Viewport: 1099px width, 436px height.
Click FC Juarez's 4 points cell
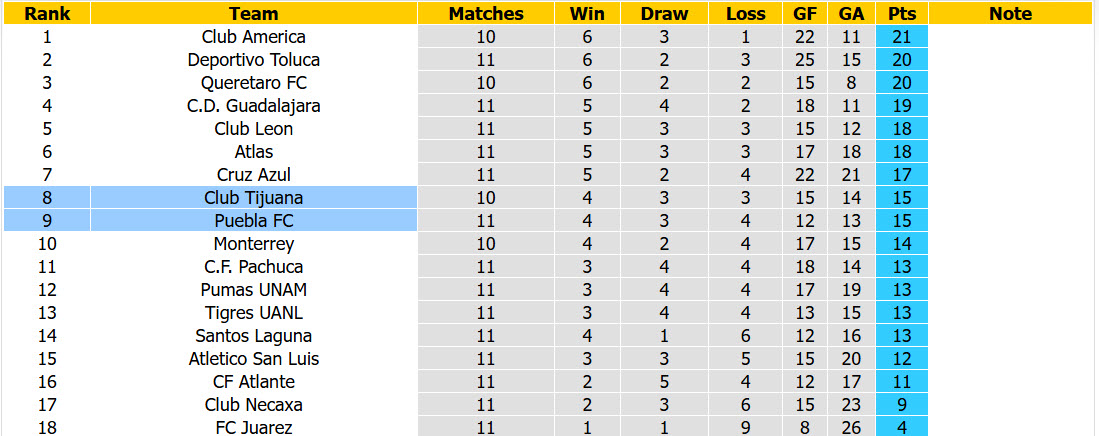click(901, 428)
